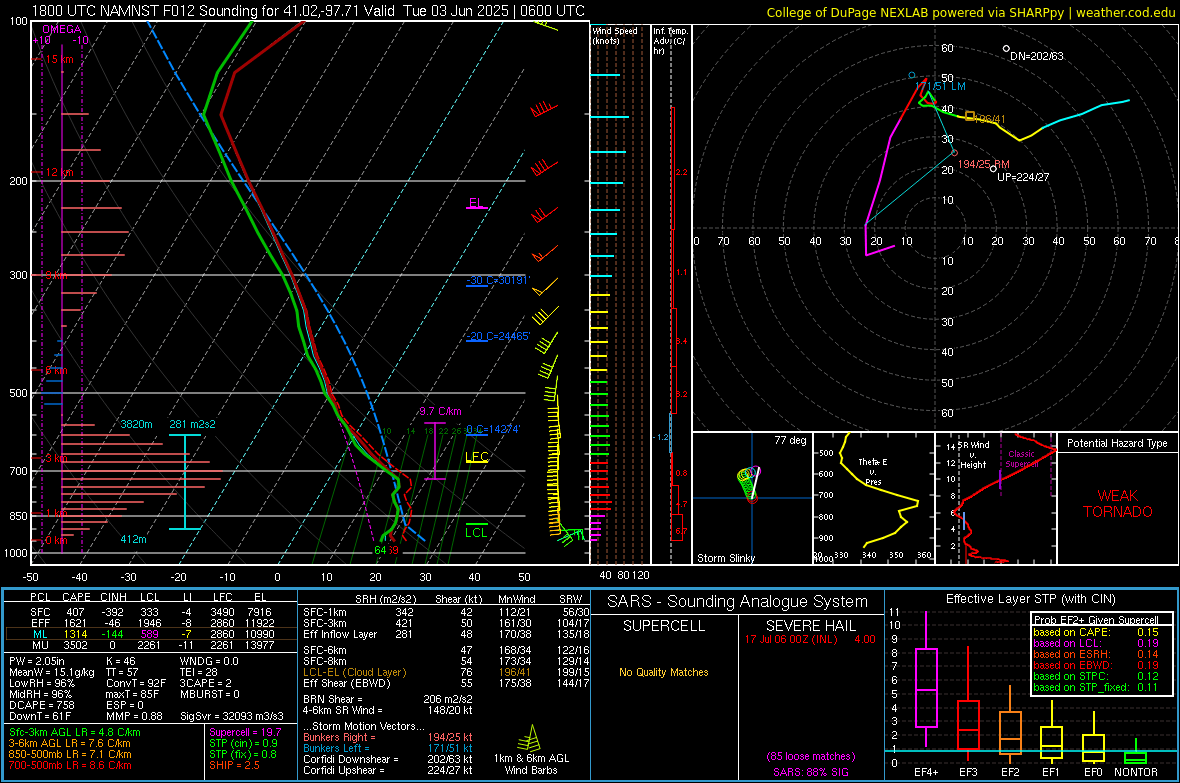Select the based on ESRH: 0.14 legend row

(1096, 654)
